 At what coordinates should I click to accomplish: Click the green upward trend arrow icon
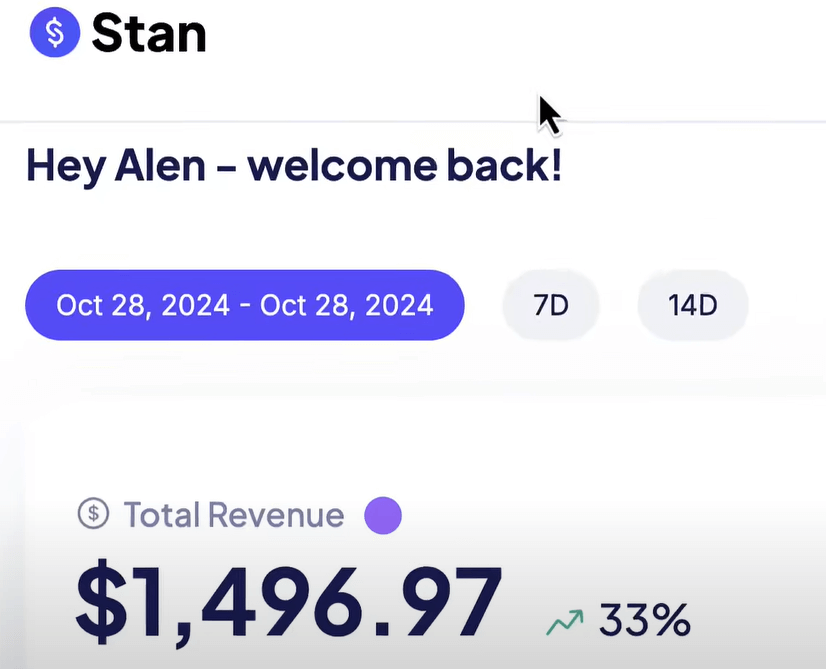(565, 622)
